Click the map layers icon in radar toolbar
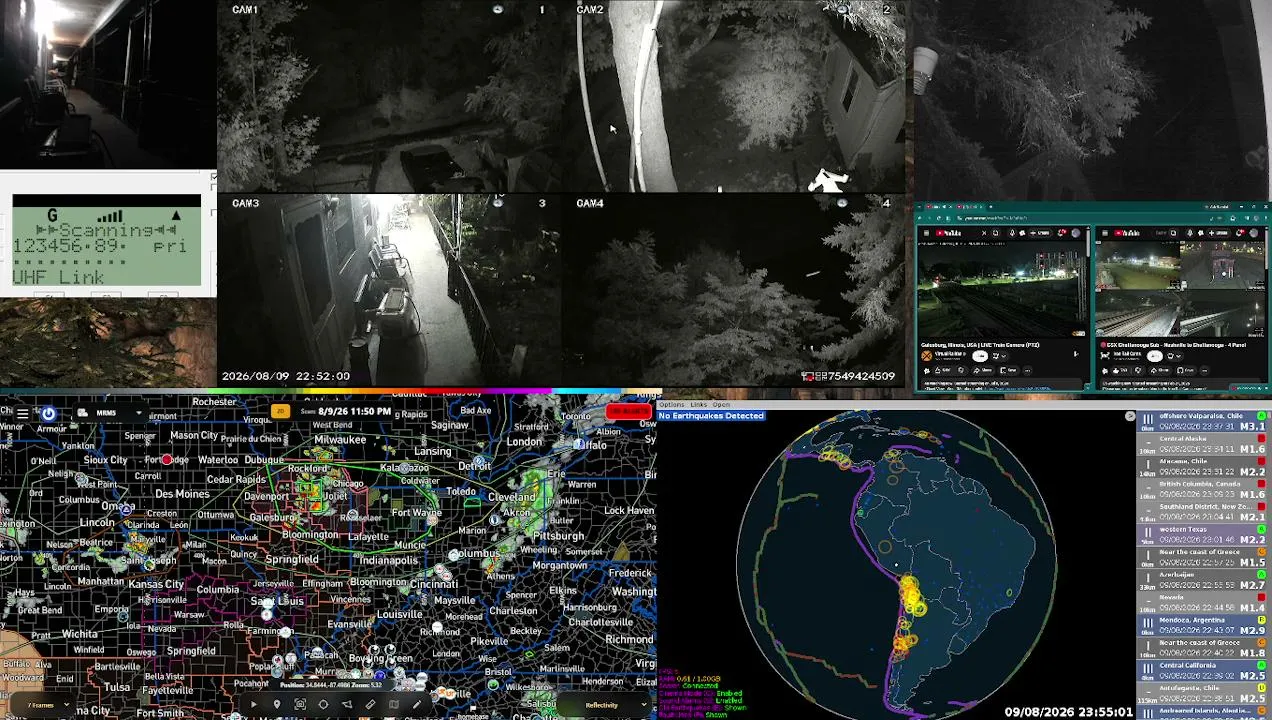The width and height of the screenshot is (1272, 720). (x=394, y=705)
